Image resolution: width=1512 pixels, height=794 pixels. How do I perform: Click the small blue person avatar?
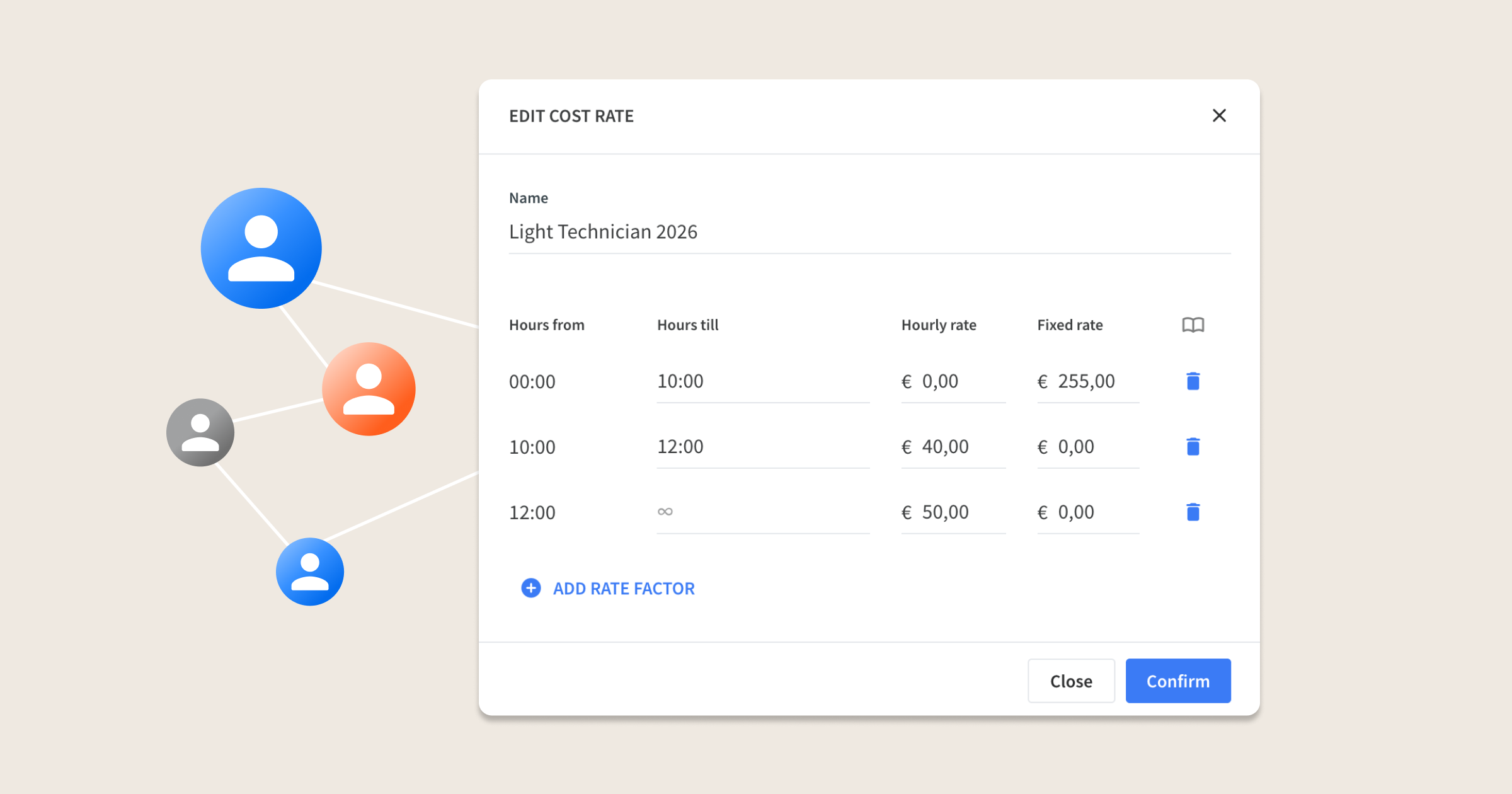310,572
